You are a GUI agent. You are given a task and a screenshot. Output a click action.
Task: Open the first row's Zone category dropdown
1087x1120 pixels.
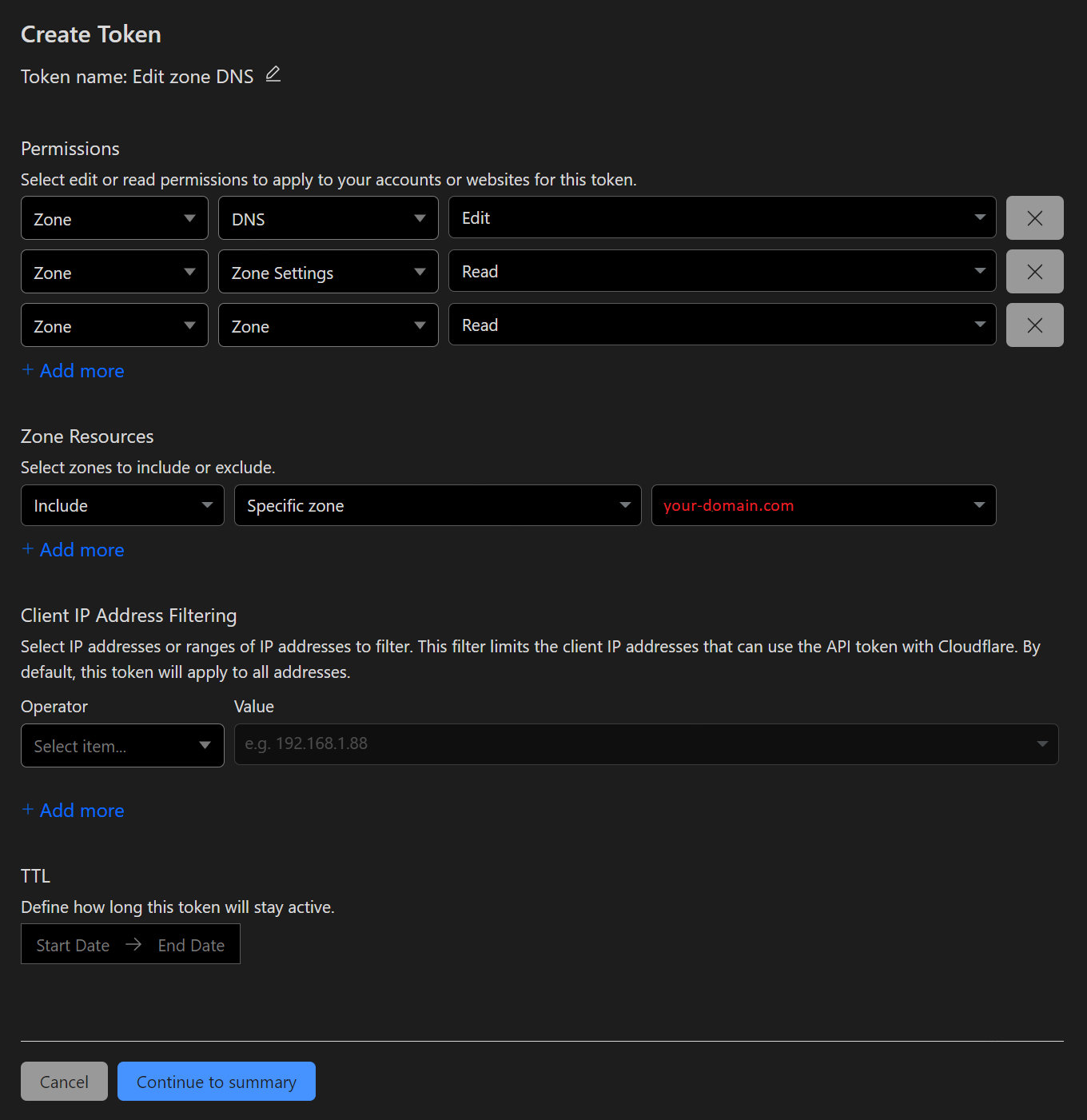[x=114, y=218]
